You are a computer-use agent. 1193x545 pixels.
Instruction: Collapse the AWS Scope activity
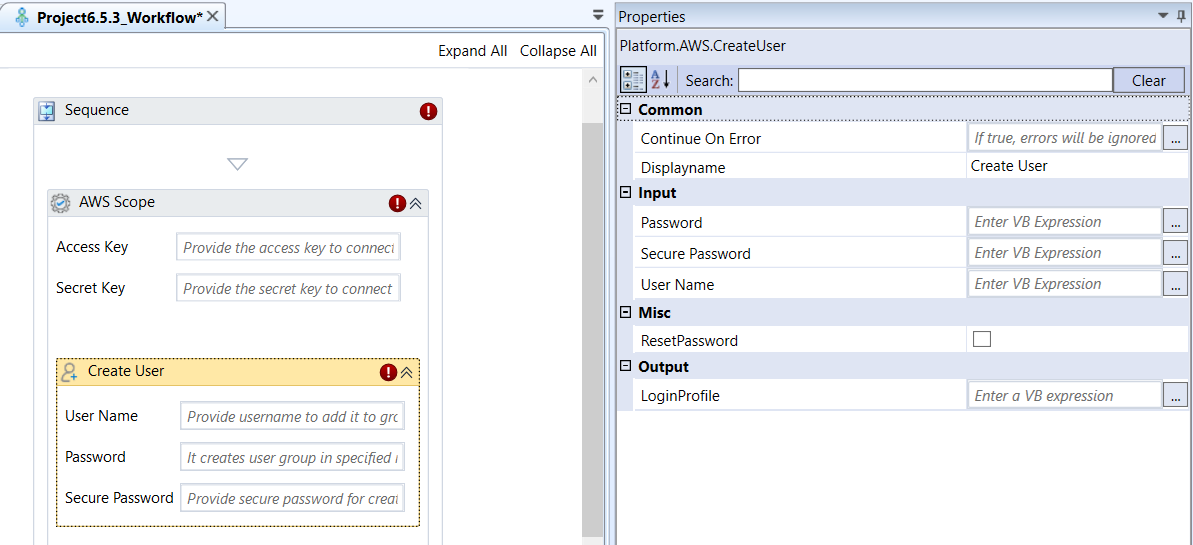(x=416, y=203)
